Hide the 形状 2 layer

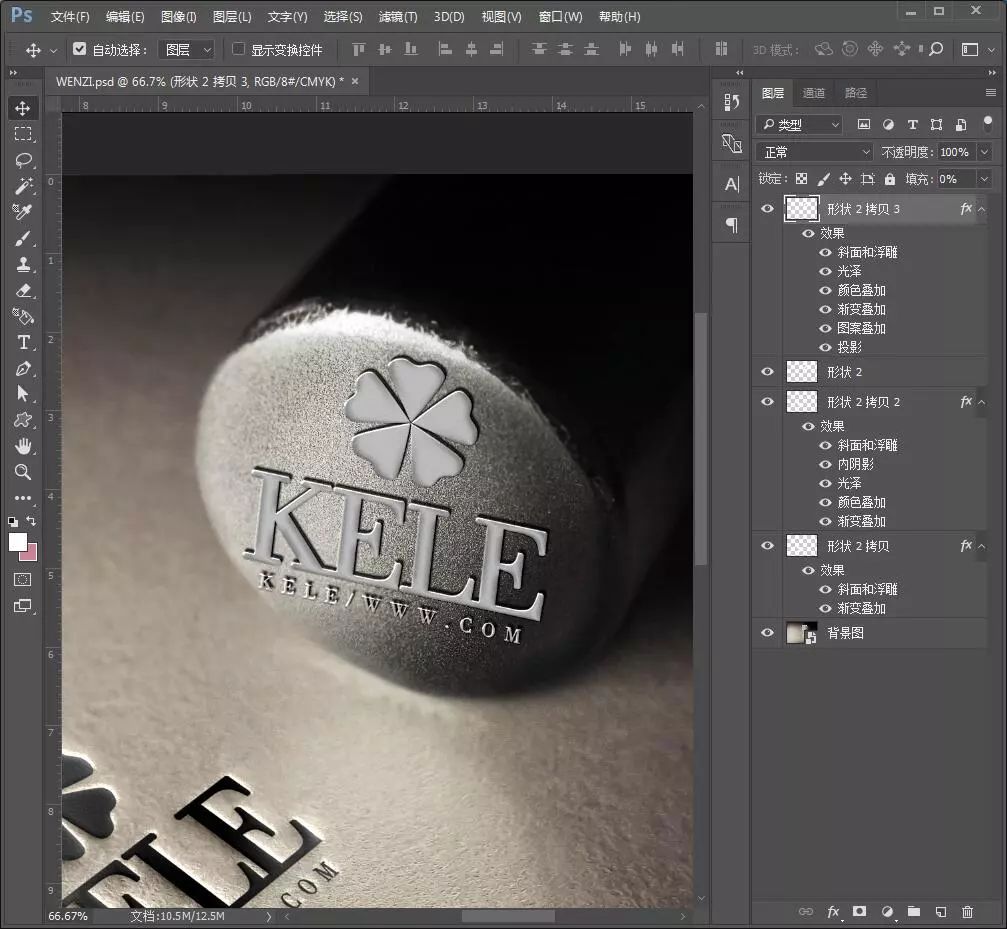click(x=767, y=372)
